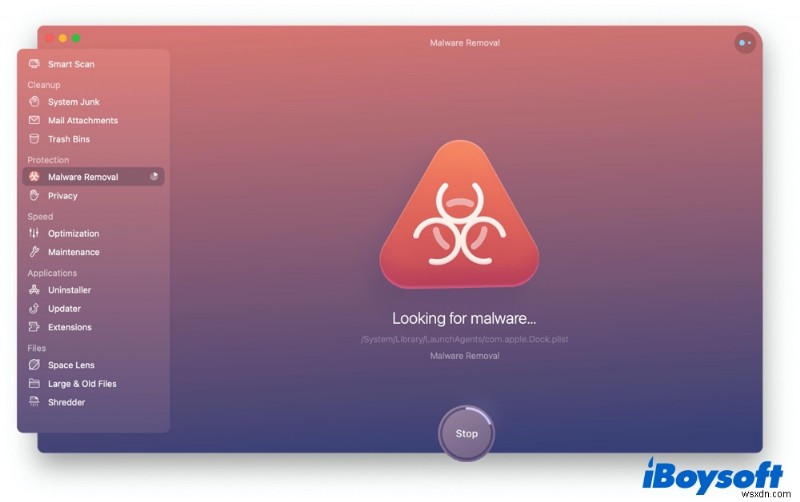Click the Files section header

click(x=37, y=348)
